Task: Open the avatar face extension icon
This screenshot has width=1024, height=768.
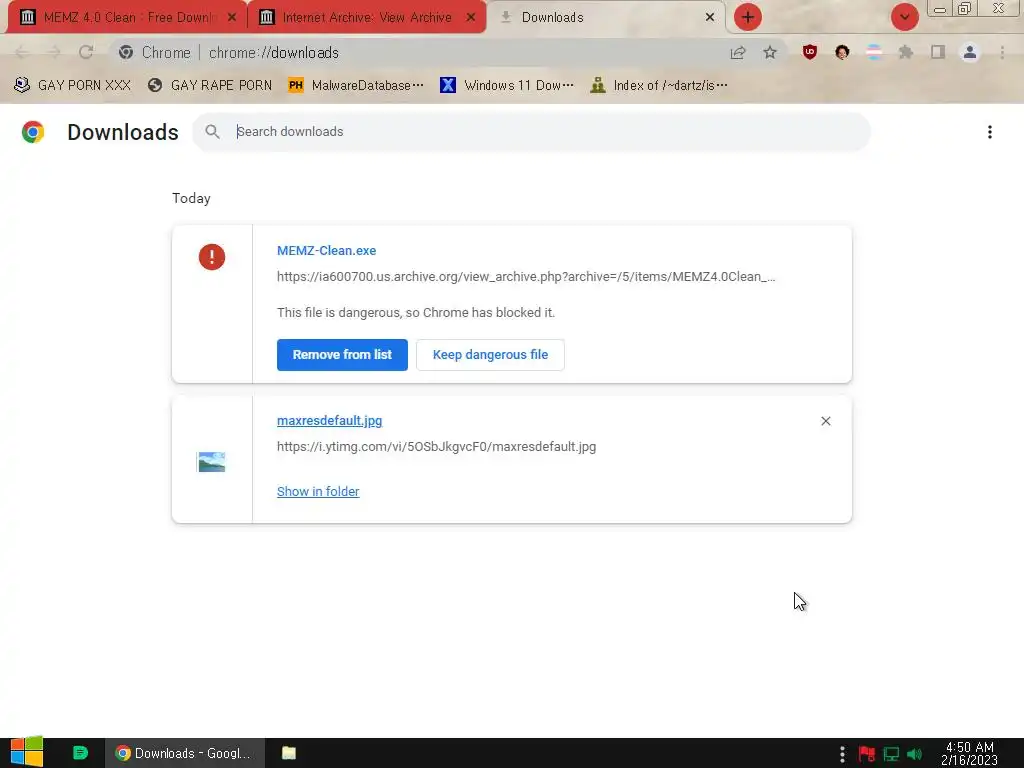Action: pos(842,52)
